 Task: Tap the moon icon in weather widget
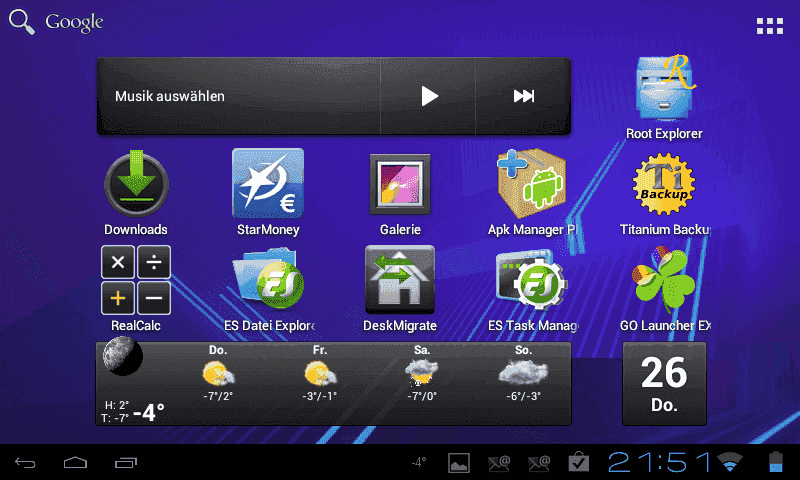tap(122, 356)
